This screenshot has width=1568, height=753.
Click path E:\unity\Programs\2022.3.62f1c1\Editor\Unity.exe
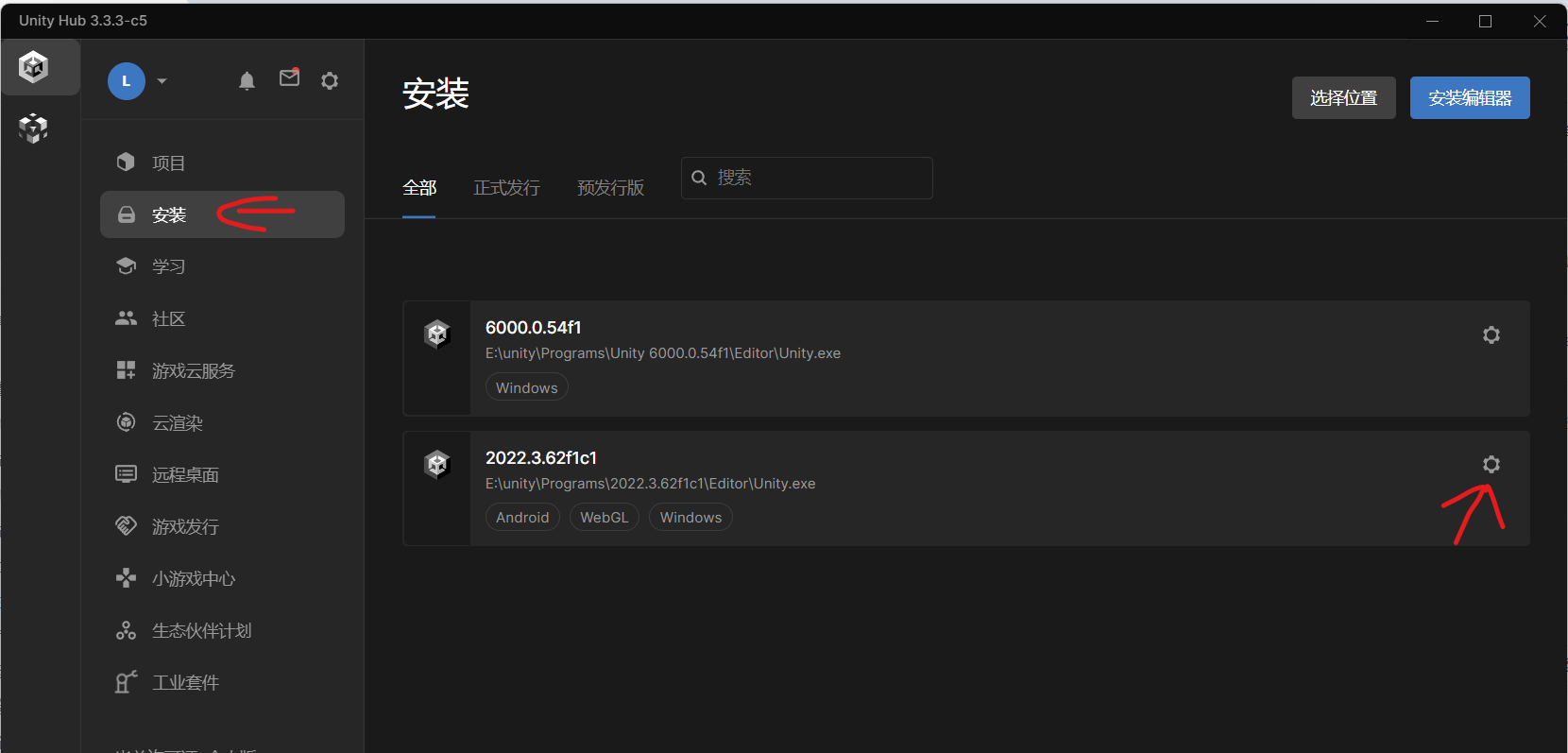click(651, 484)
